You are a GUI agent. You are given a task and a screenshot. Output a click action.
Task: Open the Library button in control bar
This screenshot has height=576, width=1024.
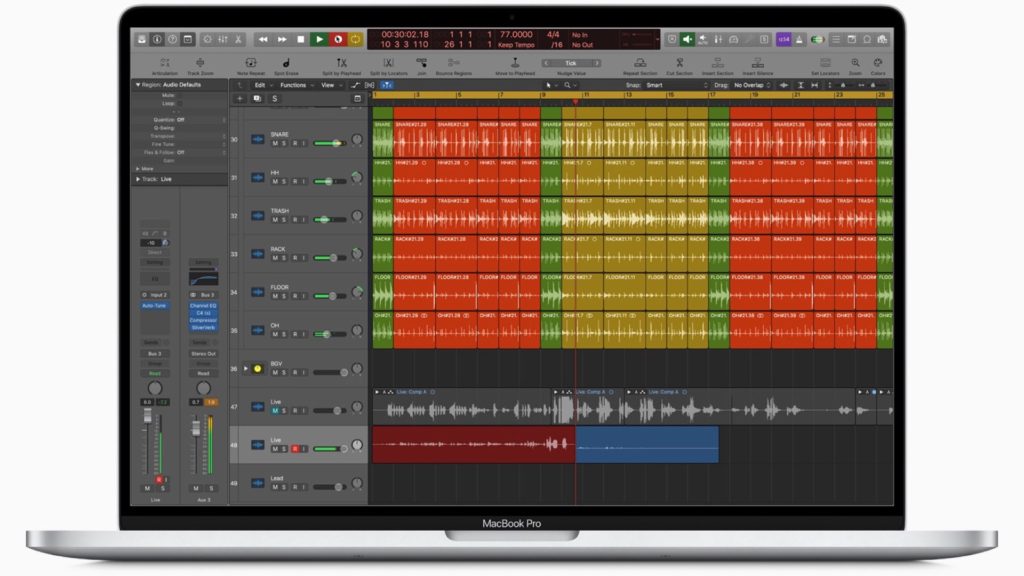pos(142,39)
